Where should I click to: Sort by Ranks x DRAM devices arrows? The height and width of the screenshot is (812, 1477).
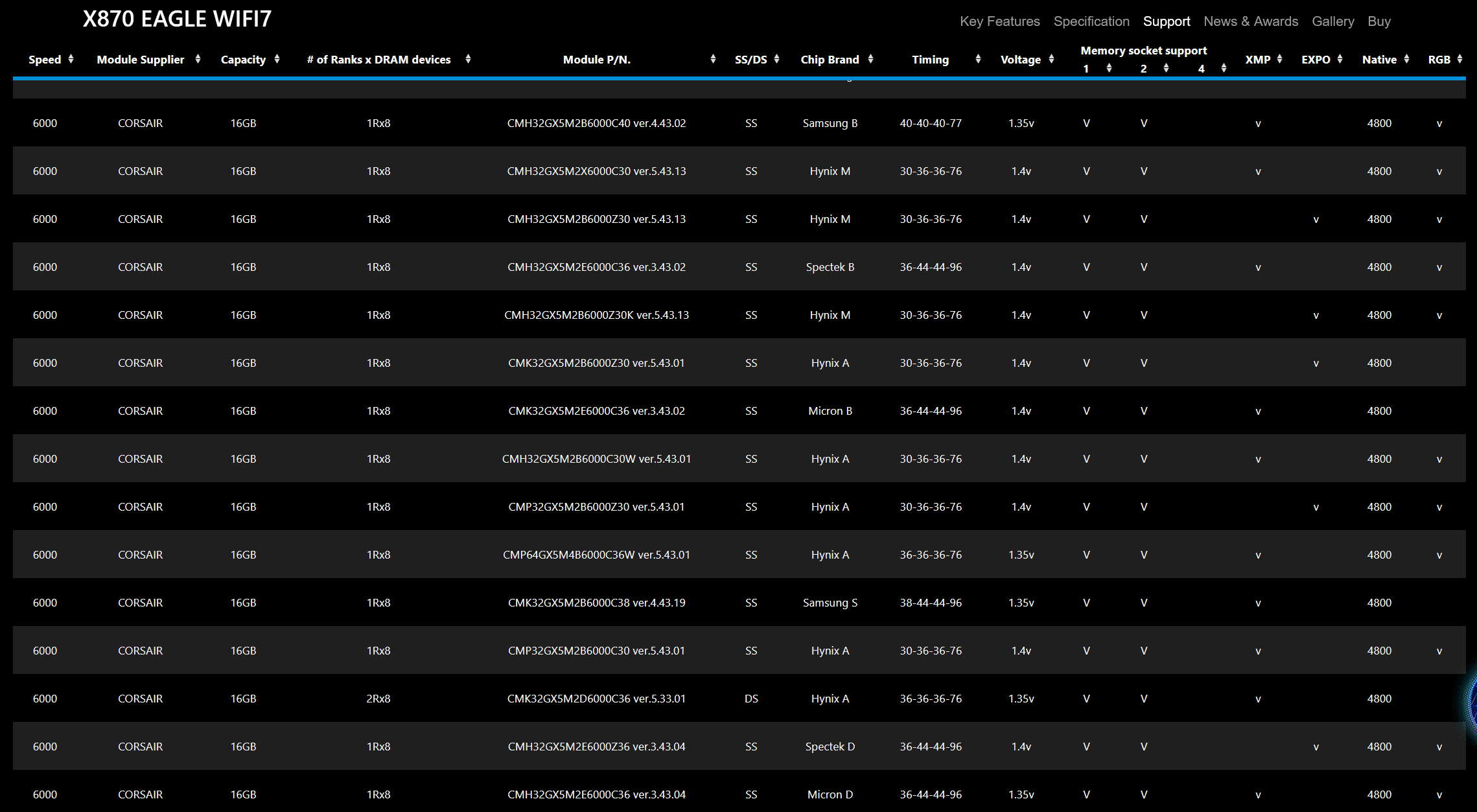(x=468, y=59)
